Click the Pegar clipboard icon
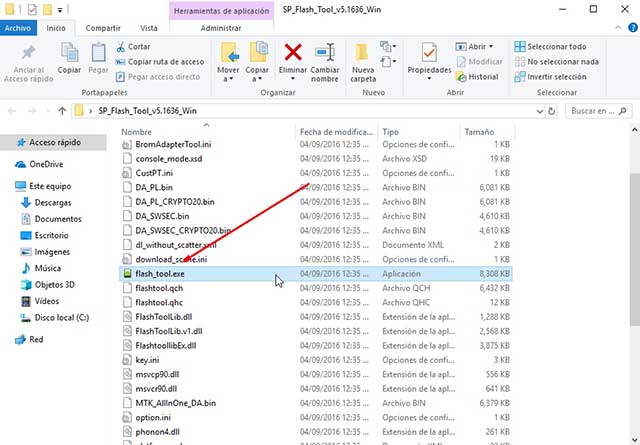The image size is (640, 445). [x=98, y=53]
